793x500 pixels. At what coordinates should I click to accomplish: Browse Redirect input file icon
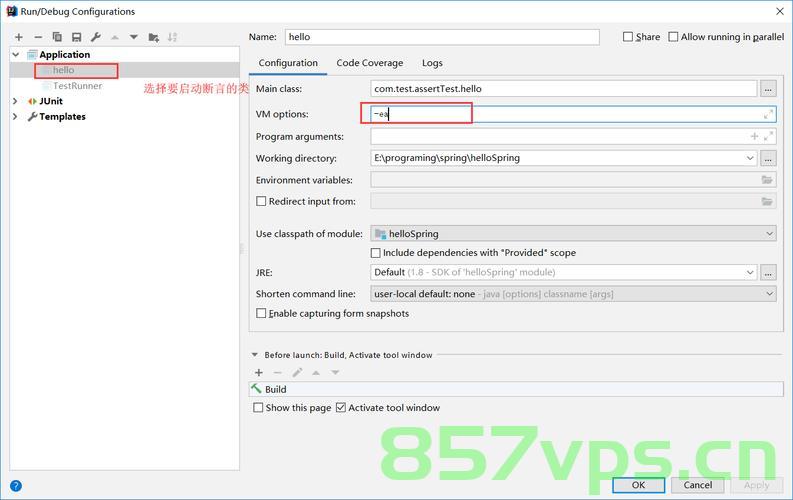coord(767,201)
